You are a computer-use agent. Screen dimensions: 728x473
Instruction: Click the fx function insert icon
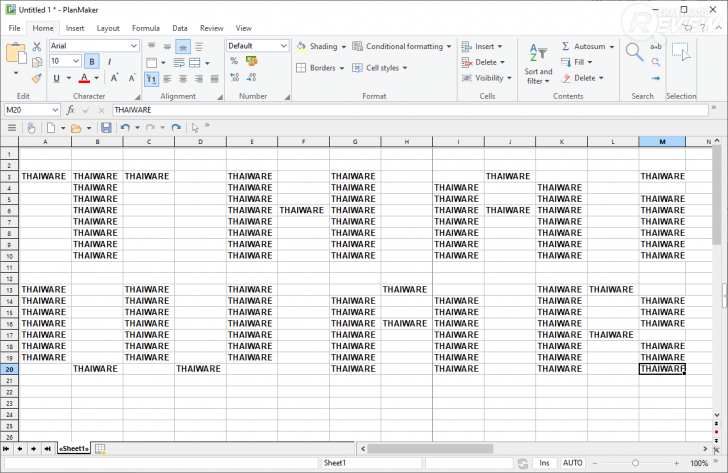[71, 110]
